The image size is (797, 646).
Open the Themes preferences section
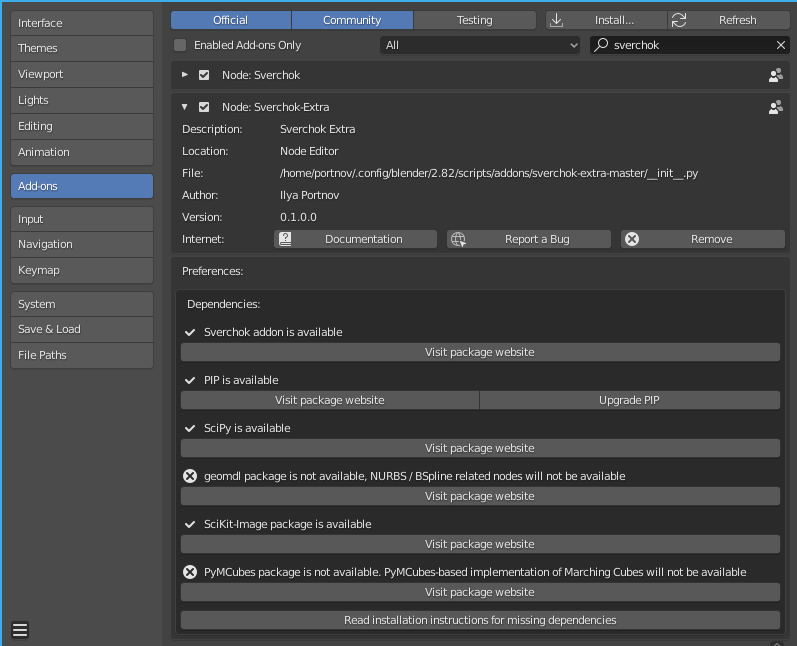coord(82,48)
